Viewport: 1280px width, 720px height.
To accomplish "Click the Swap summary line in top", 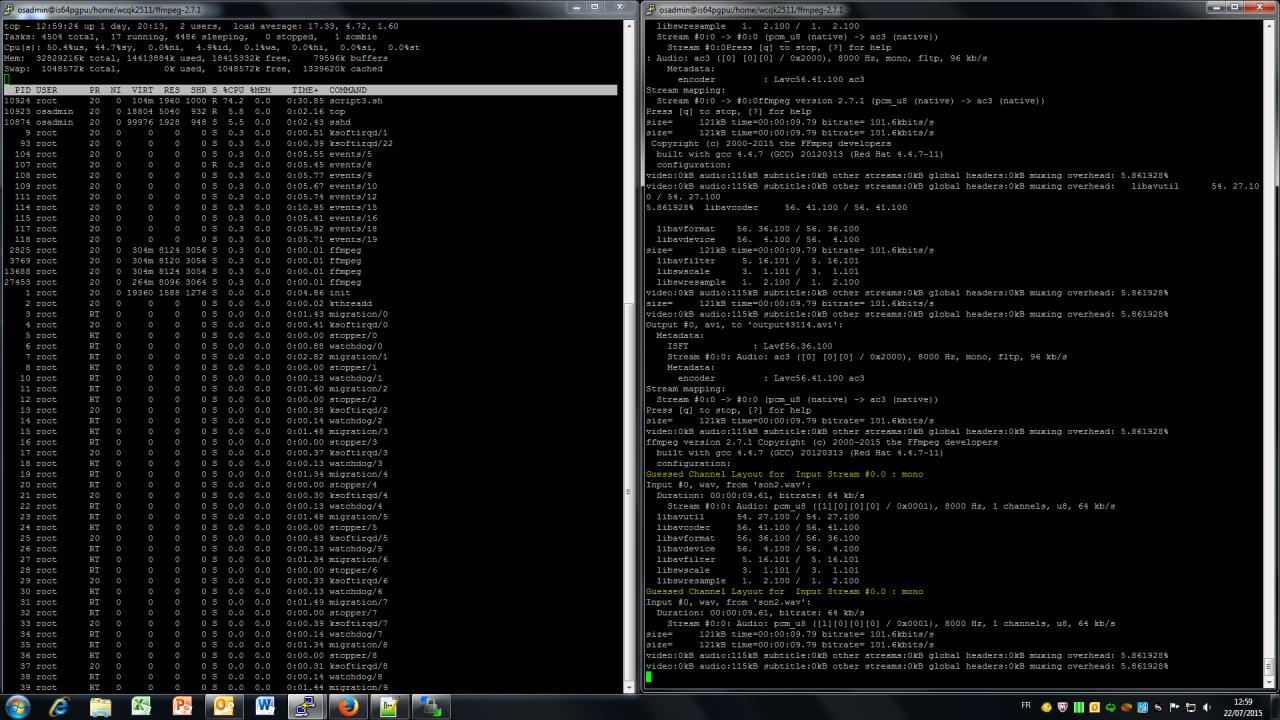I will pos(194,69).
